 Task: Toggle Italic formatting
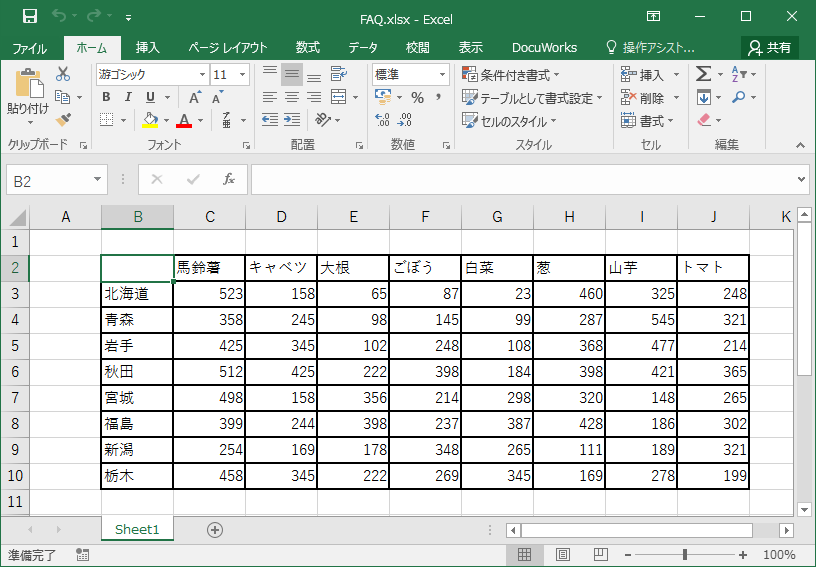click(129, 97)
